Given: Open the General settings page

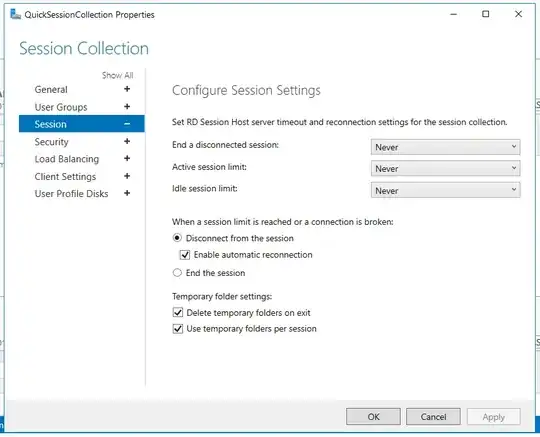Looking at the screenshot, I should [x=51, y=90].
